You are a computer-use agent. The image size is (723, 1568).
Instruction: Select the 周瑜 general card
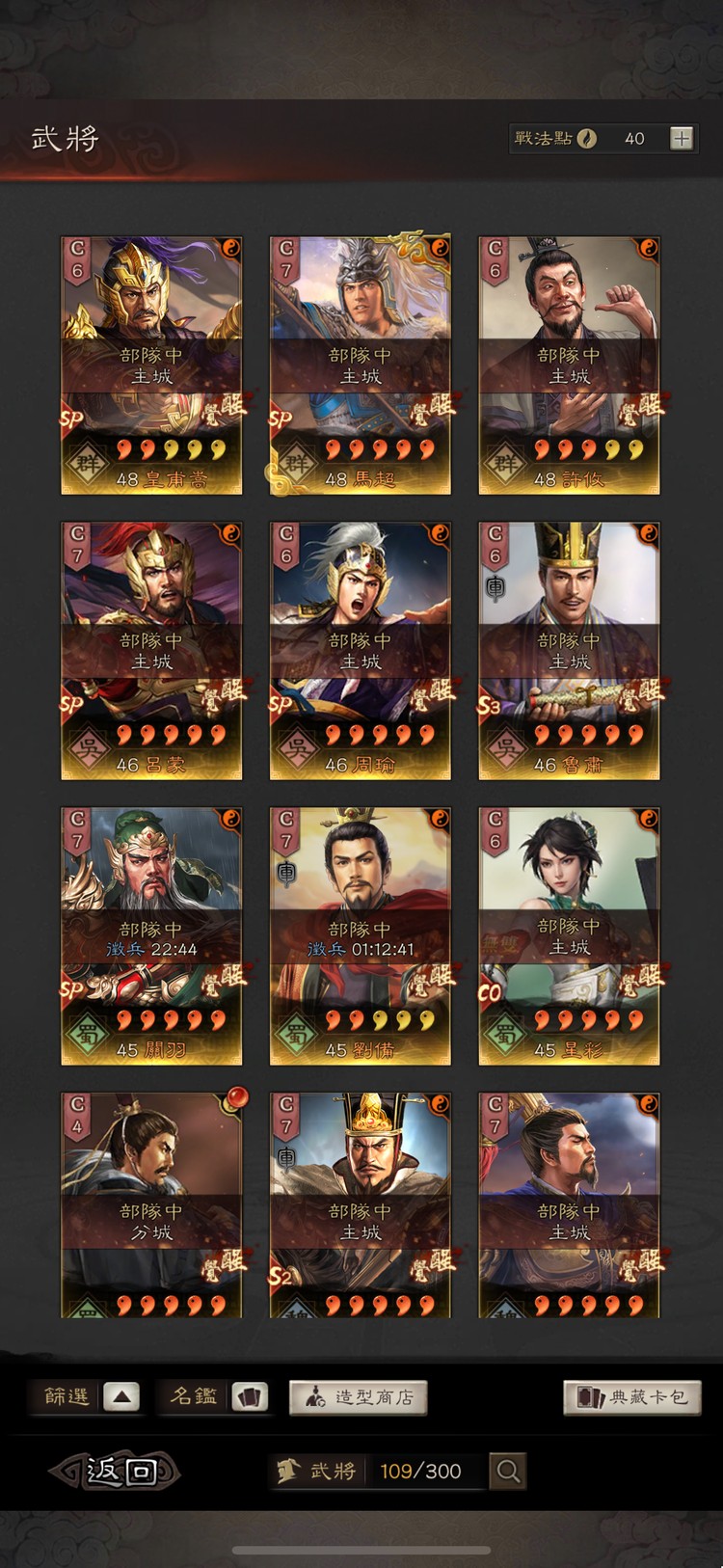pyautogui.click(x=361, y=651)
